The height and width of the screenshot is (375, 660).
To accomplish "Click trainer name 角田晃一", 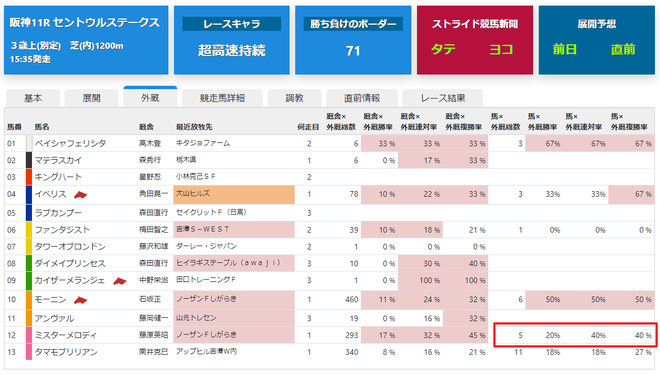I will click(153, 194).
